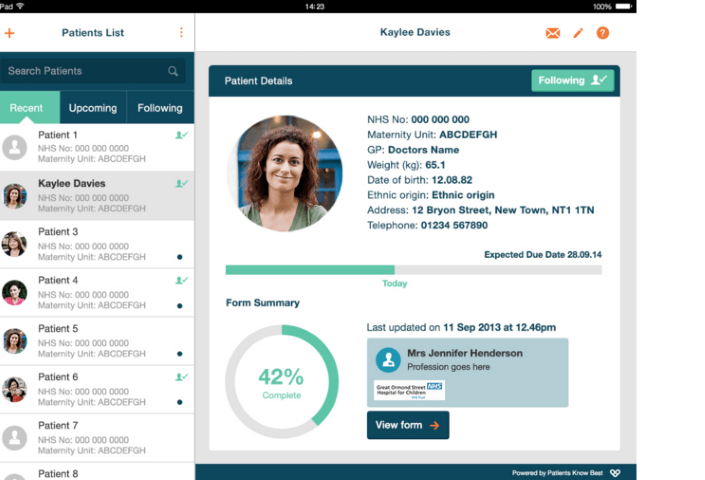Click the Kaylee Davies header title

coord(415,32)
